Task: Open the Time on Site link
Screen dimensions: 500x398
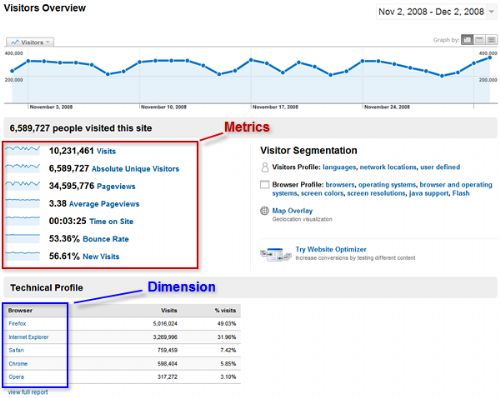Action: (x=111, y=221)
